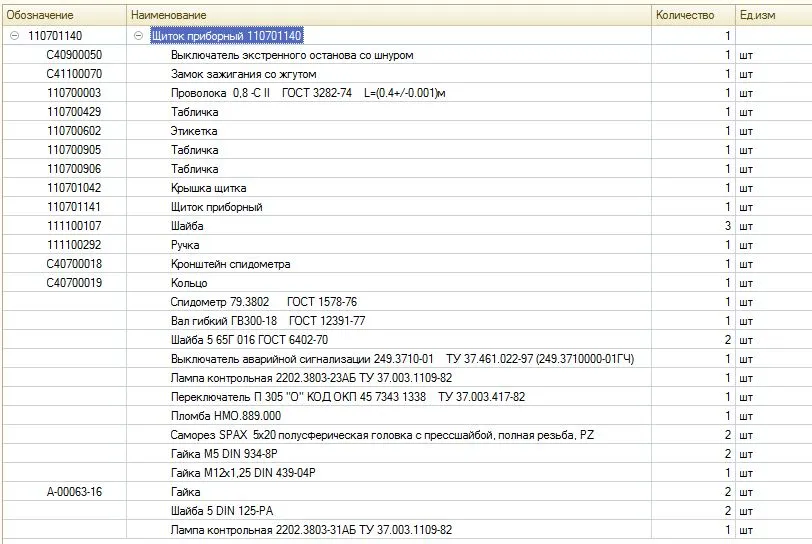
Task: Select designation C40700019
Action: click(74, 283)
